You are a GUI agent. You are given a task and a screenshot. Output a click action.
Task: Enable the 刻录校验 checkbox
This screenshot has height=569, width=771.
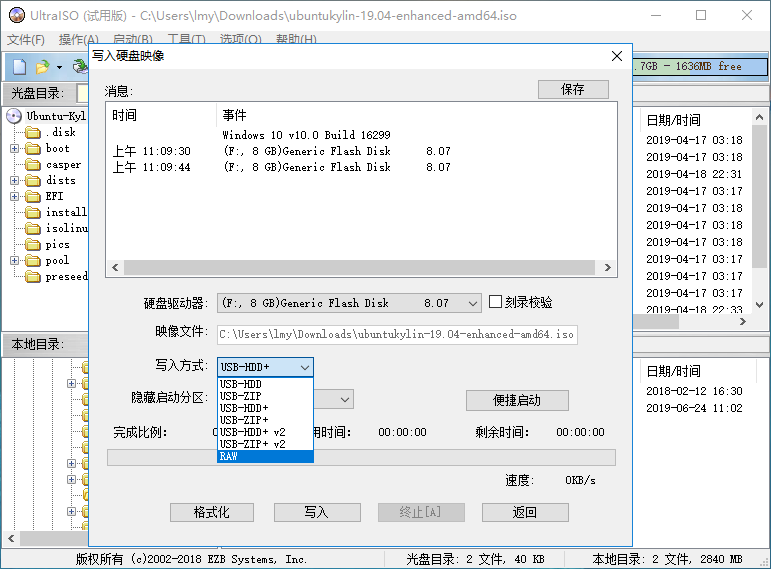[x=495, y=301]
